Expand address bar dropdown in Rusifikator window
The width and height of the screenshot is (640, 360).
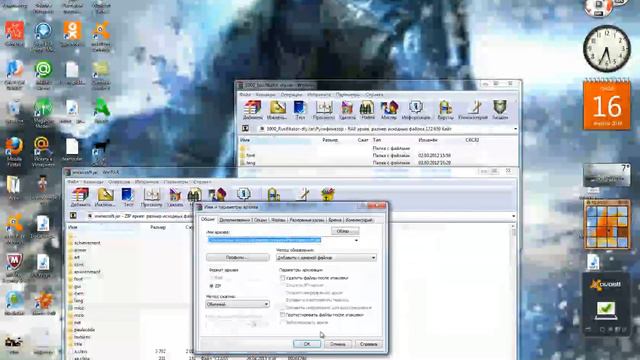click(x=515, y=129)
